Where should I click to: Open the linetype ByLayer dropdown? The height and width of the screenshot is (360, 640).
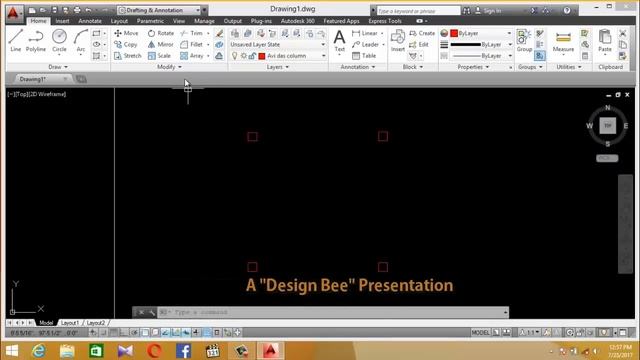coord(480,56)
